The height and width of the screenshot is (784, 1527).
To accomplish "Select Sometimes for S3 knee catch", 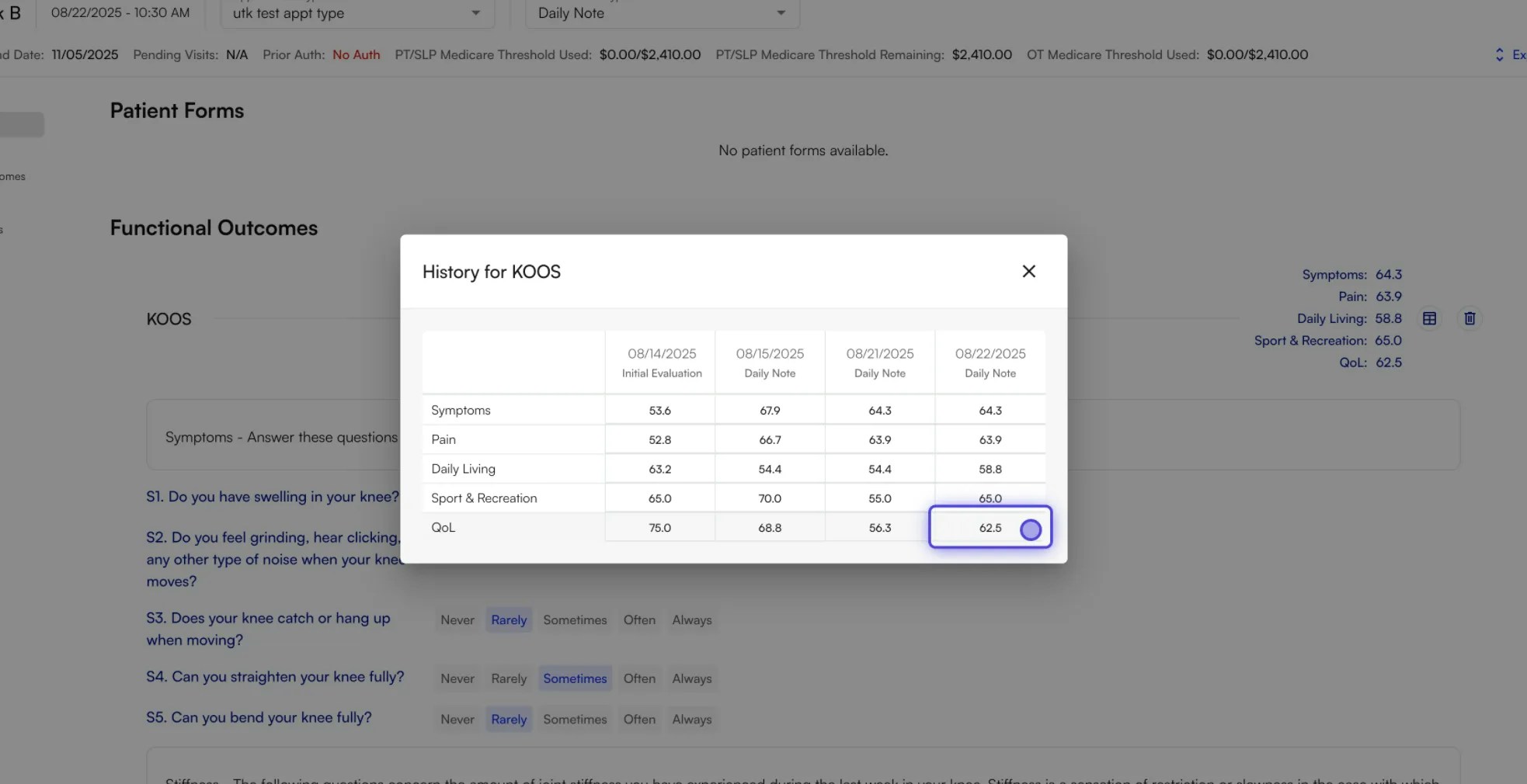I will (575, 619).
